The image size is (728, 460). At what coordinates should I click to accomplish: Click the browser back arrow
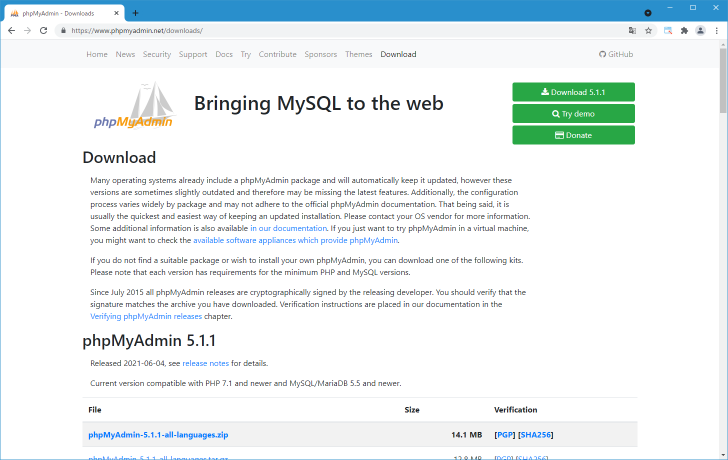click(12, 31)
